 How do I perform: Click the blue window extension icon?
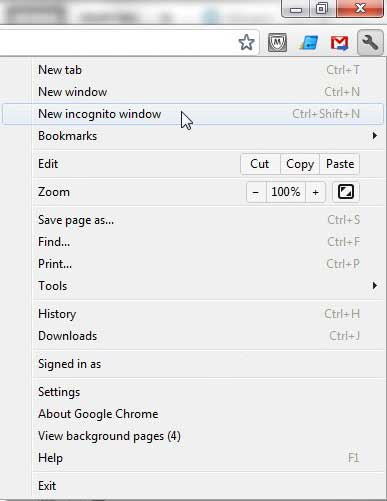tap(308, 43)
